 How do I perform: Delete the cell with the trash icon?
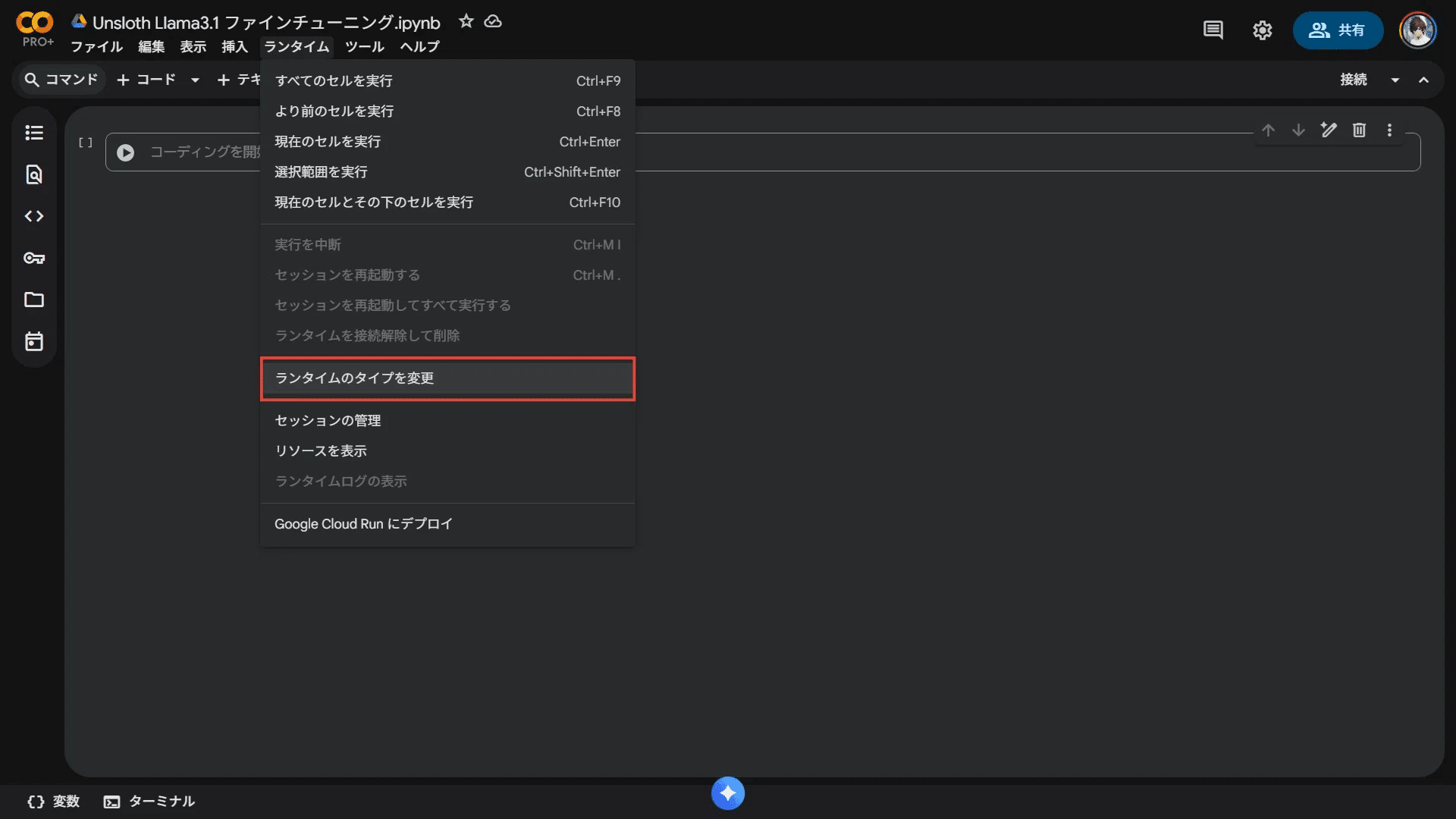point(1359,130)
